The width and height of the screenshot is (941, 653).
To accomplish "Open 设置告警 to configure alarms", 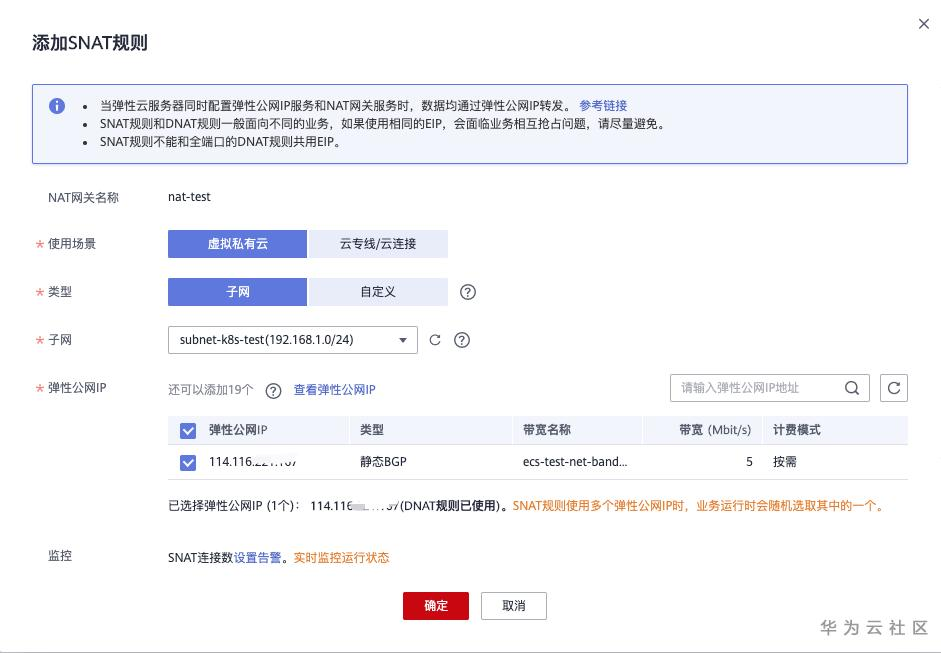I will [261, 556].
